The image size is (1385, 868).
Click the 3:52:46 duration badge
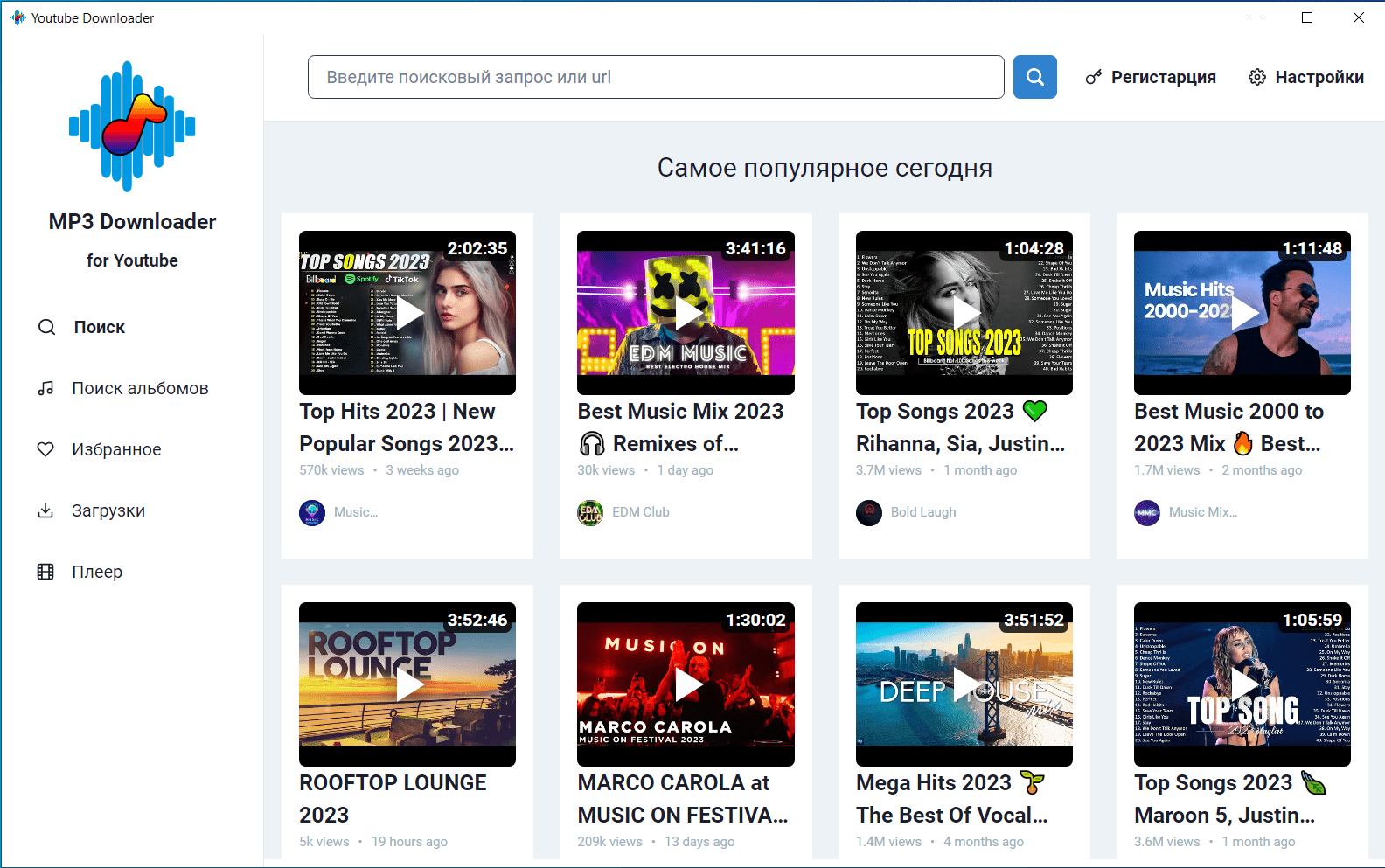click(x=477, y=620)
